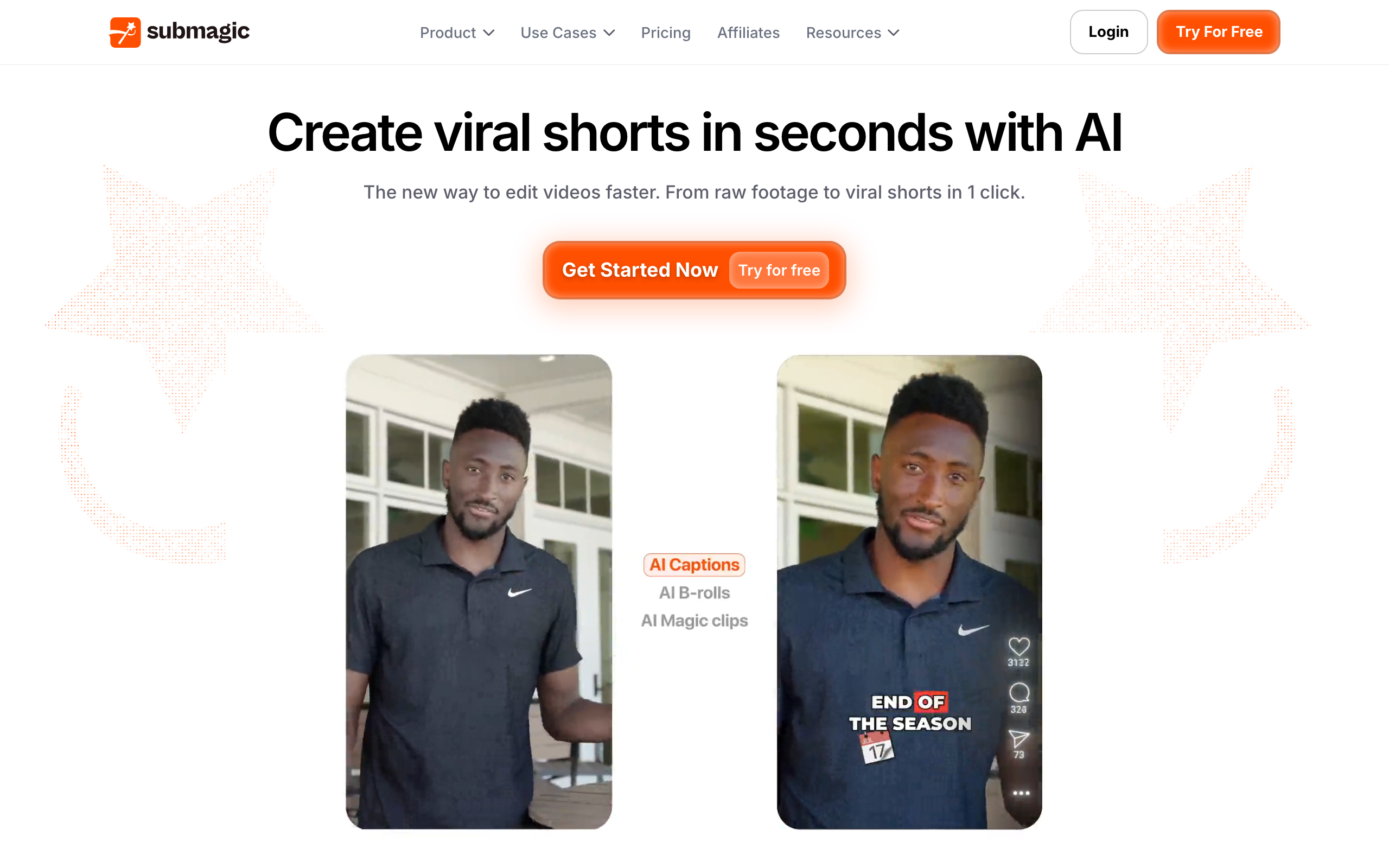
Task: Open the comment bubble icon on video
Action: click(x=1019, y=692)
